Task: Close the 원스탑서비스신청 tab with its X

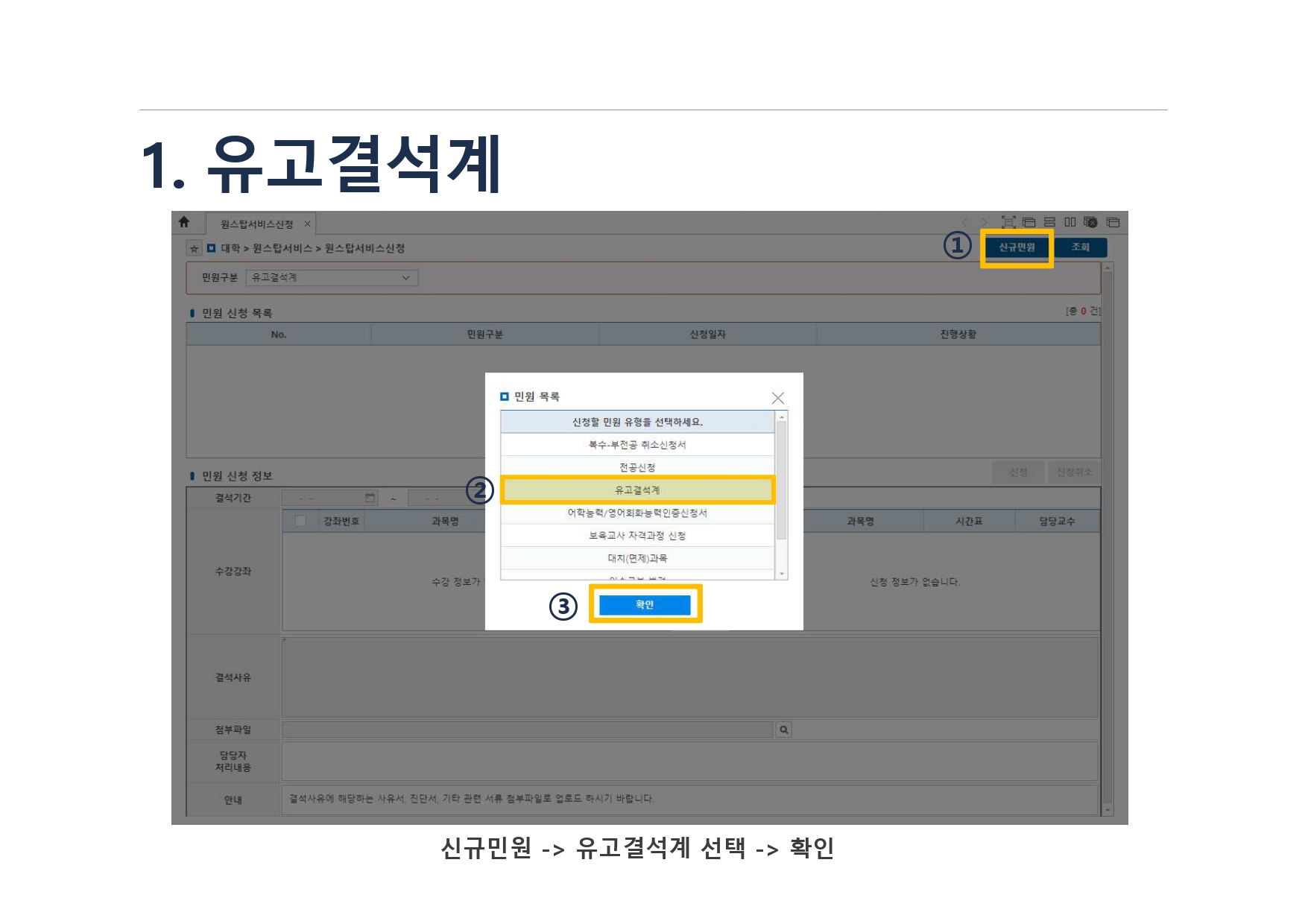Action: [x=307, y=224]
